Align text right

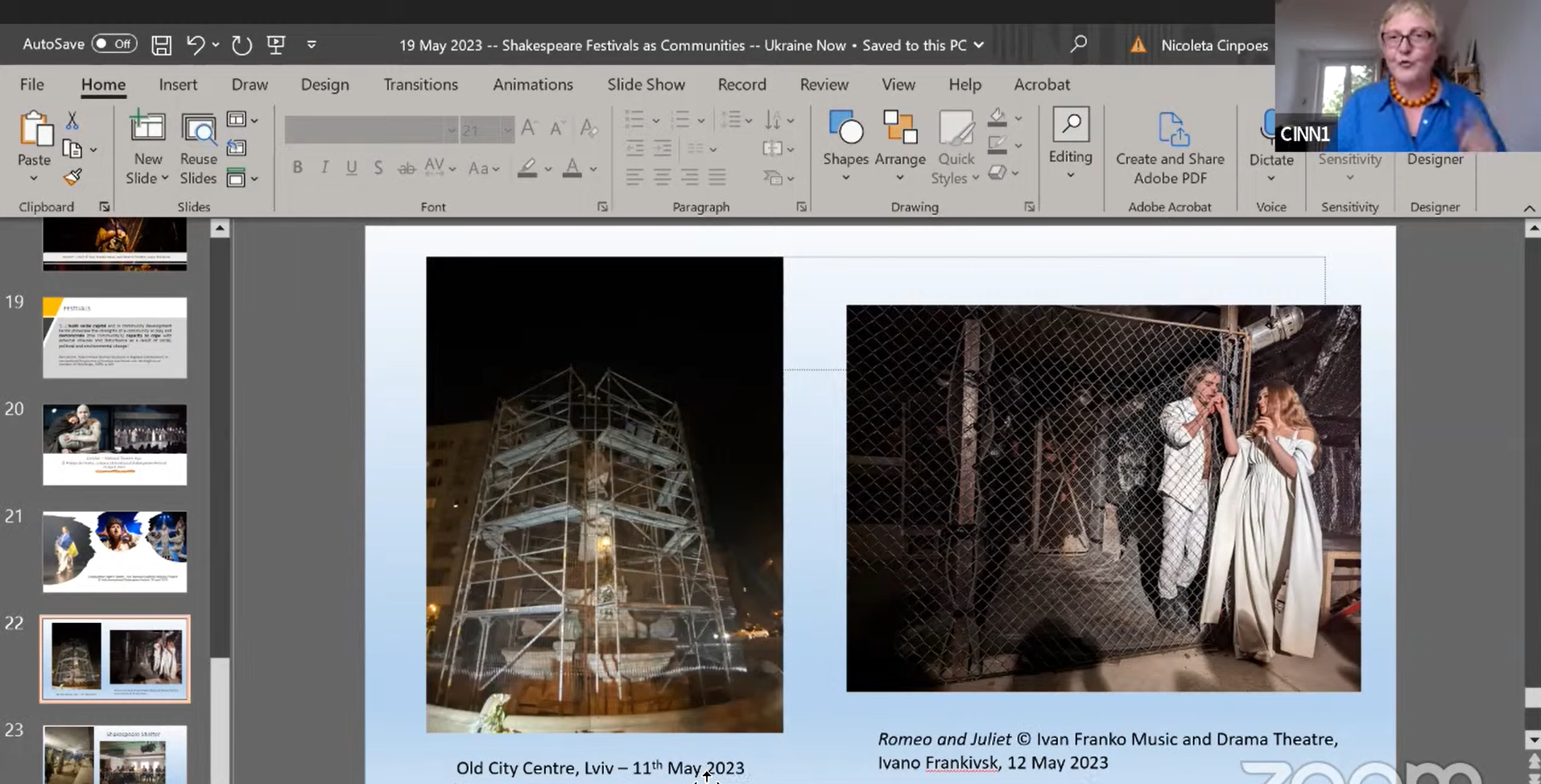point(689,177)
